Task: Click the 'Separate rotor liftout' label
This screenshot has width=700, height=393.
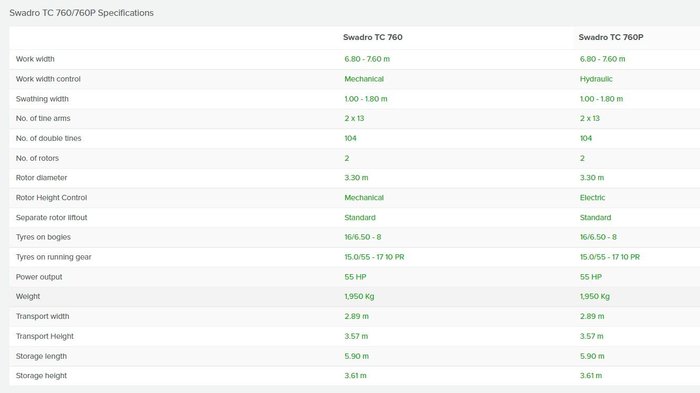Action: (x=51, y=217)
